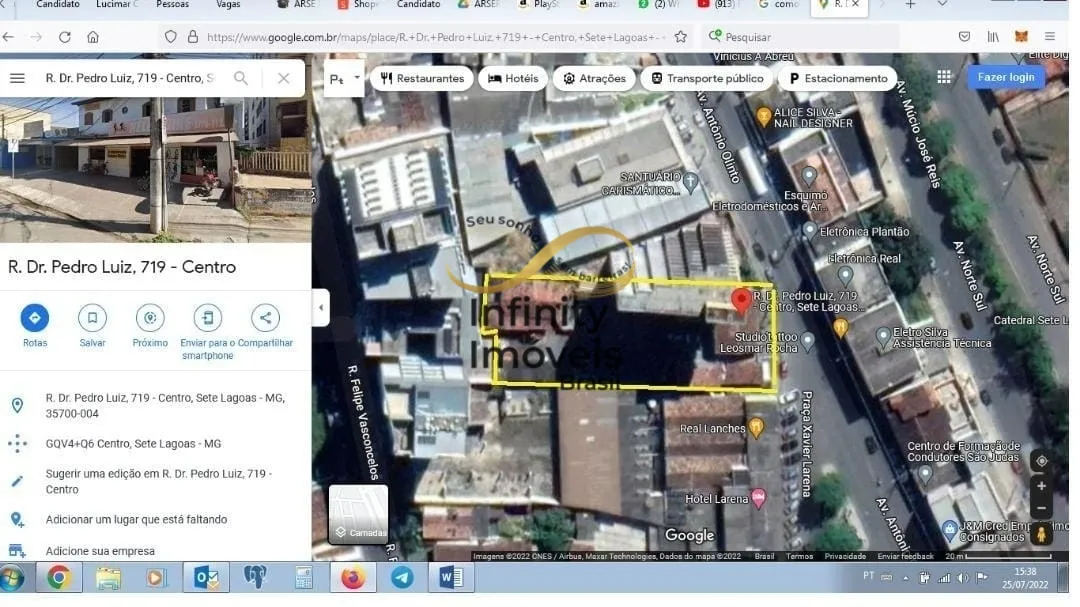Open the language dropdown next to Restaurantes
The width and height of the screenshot is (1080, 607).
pos(344,79)
